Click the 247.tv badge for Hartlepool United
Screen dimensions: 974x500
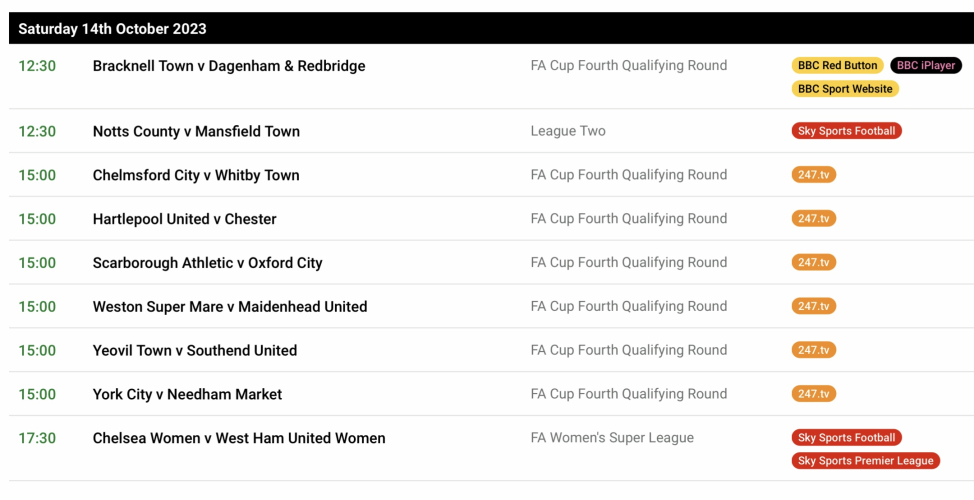[x=813, y=219]
